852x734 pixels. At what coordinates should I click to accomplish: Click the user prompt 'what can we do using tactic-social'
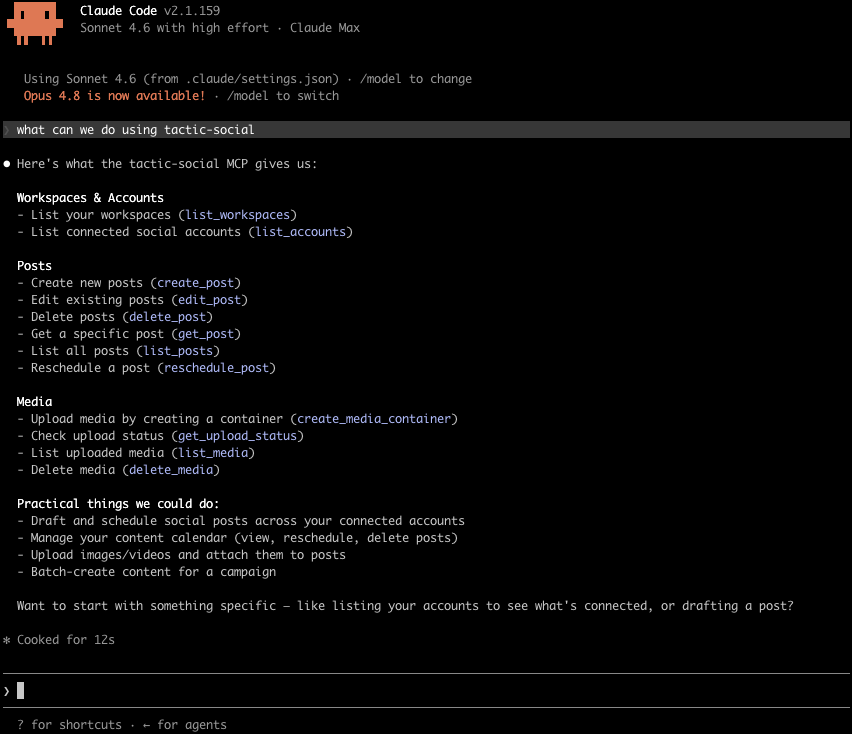[135, 130]
